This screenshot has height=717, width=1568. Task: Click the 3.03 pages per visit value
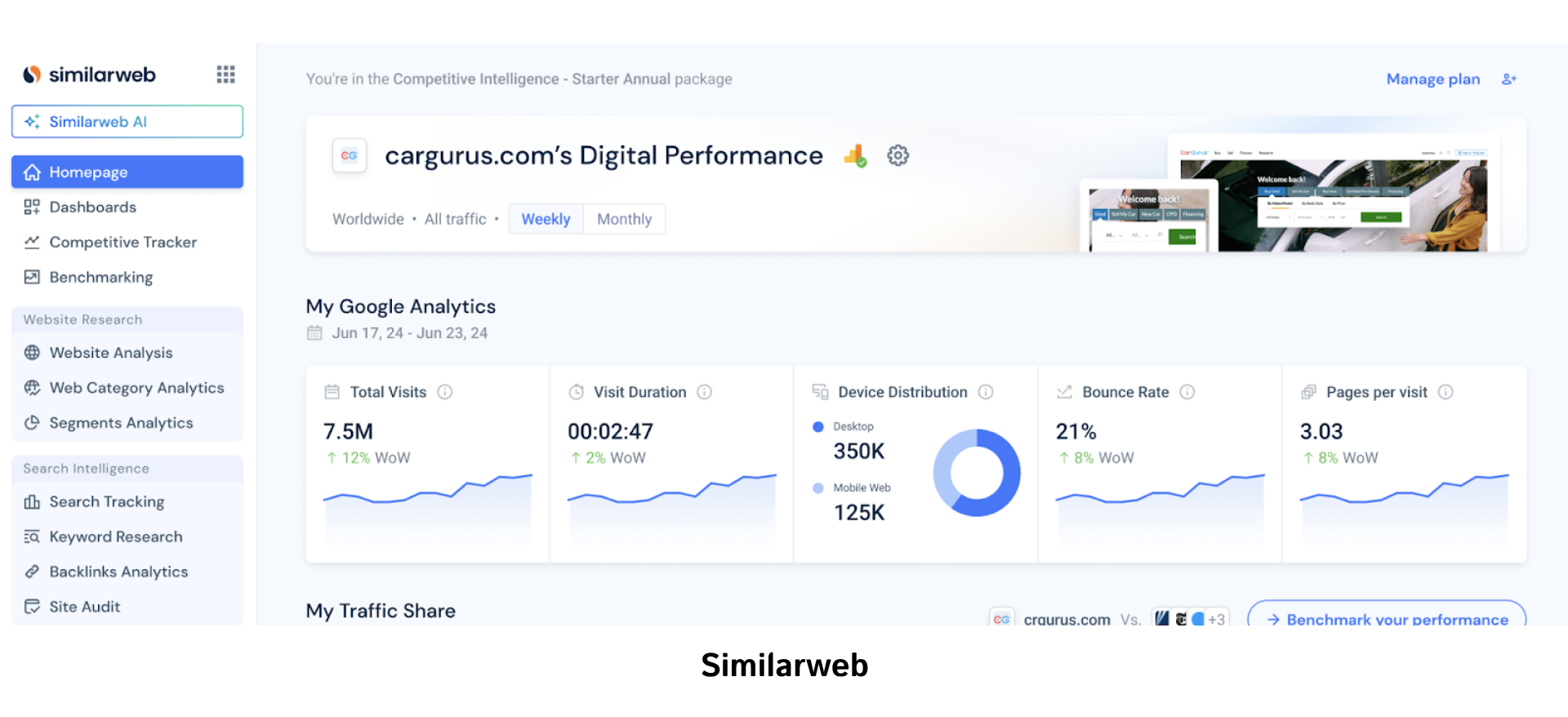tap(1321, 431)
